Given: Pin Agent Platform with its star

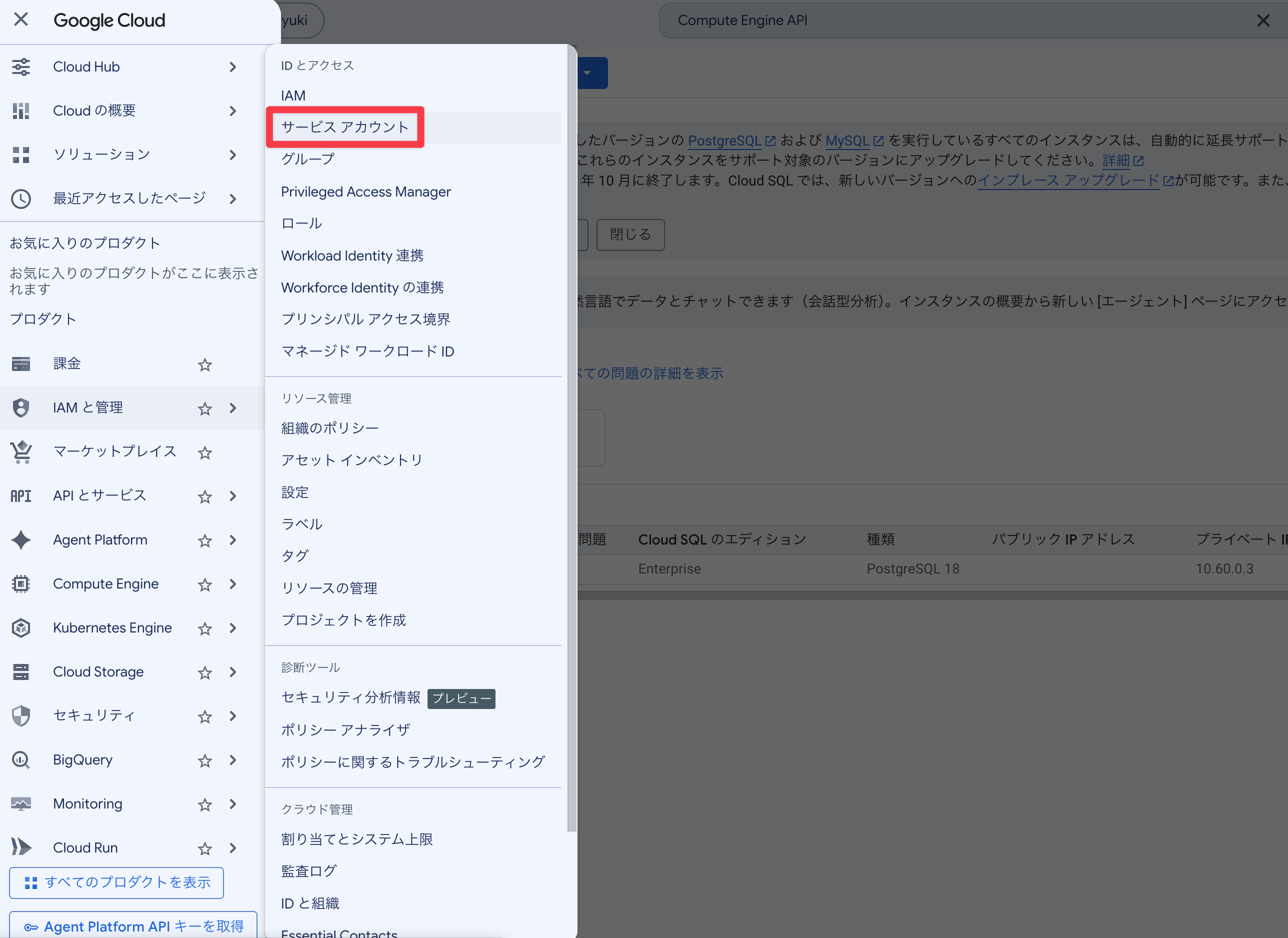Looking at the screenshot, I should (204, 540).
